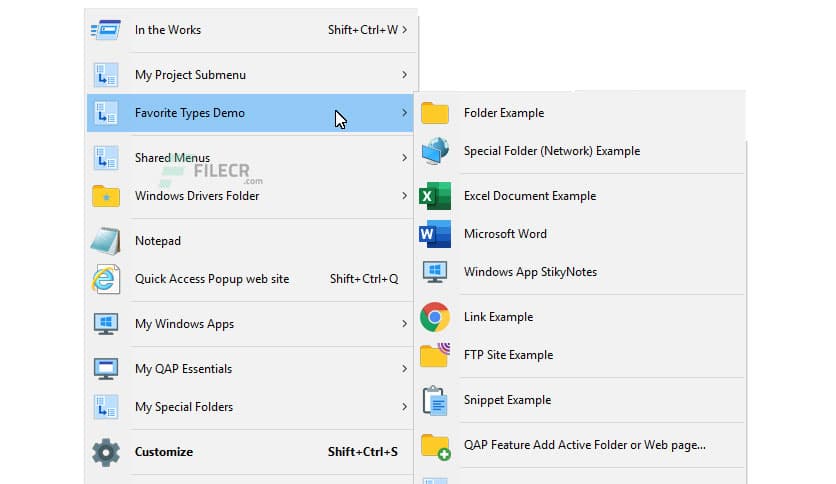Click the FTP Site Example folder icon
Screen dimensions: 836x484
click(x=435, y=355)
